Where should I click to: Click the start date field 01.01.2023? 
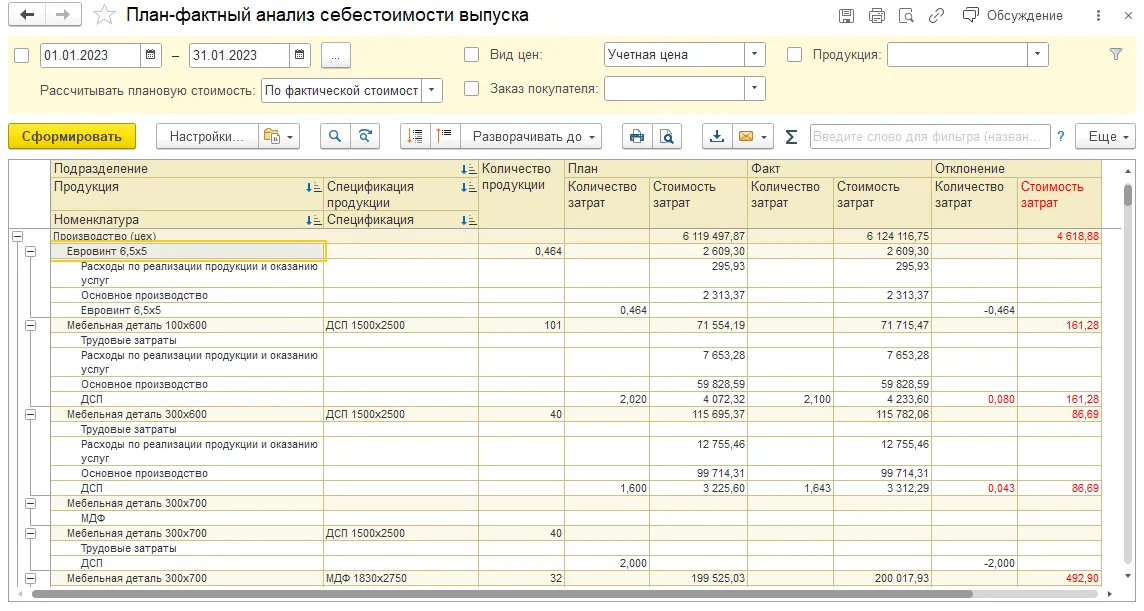[90, 55]
